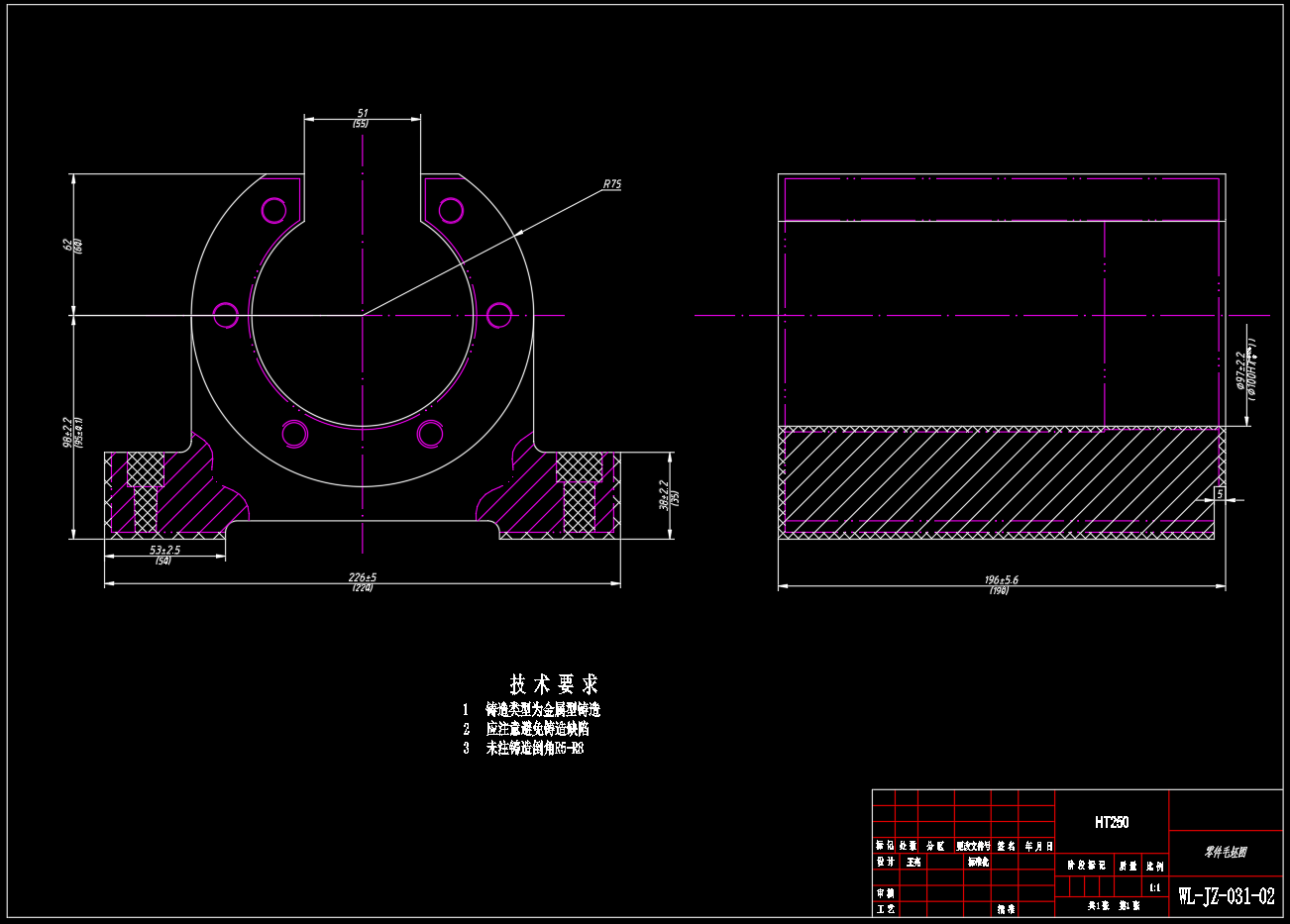Select the R75 radius dimension label
1290x924 pixels.
(611, 184)
